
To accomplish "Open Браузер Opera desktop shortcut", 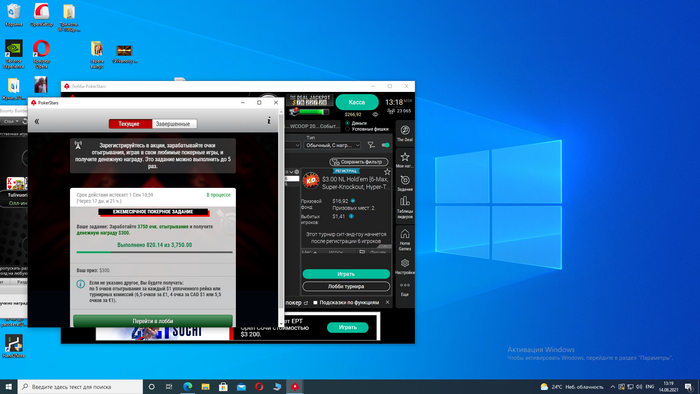I will pyautogui.click(x=42, y=54).
